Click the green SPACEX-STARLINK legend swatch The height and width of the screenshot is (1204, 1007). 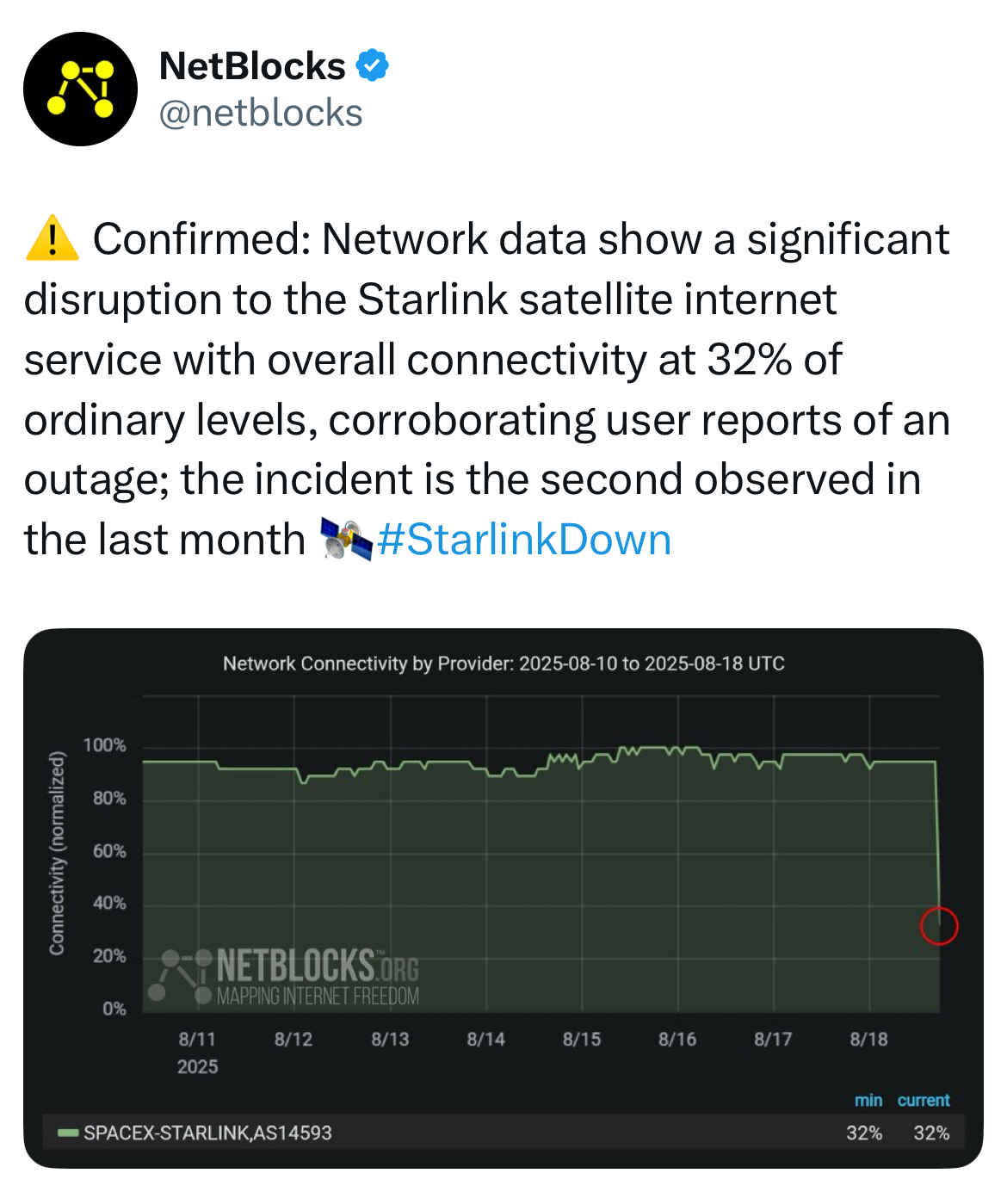tap(68, 1133)
